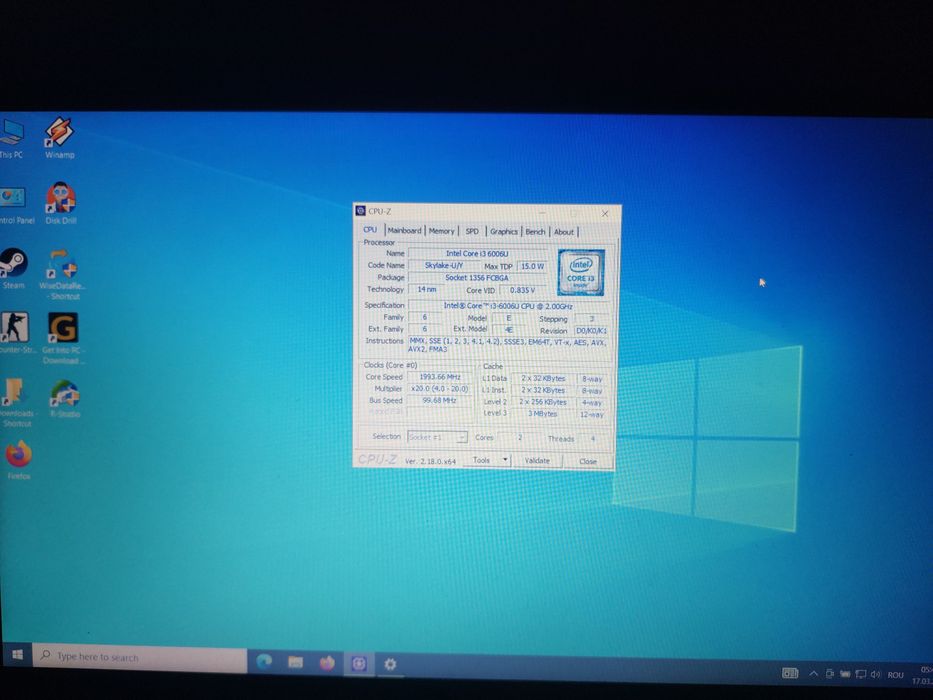Select the CPU-Z taskbar button
The height and width of the screenshot is (700, 933).
click(359, 663)
